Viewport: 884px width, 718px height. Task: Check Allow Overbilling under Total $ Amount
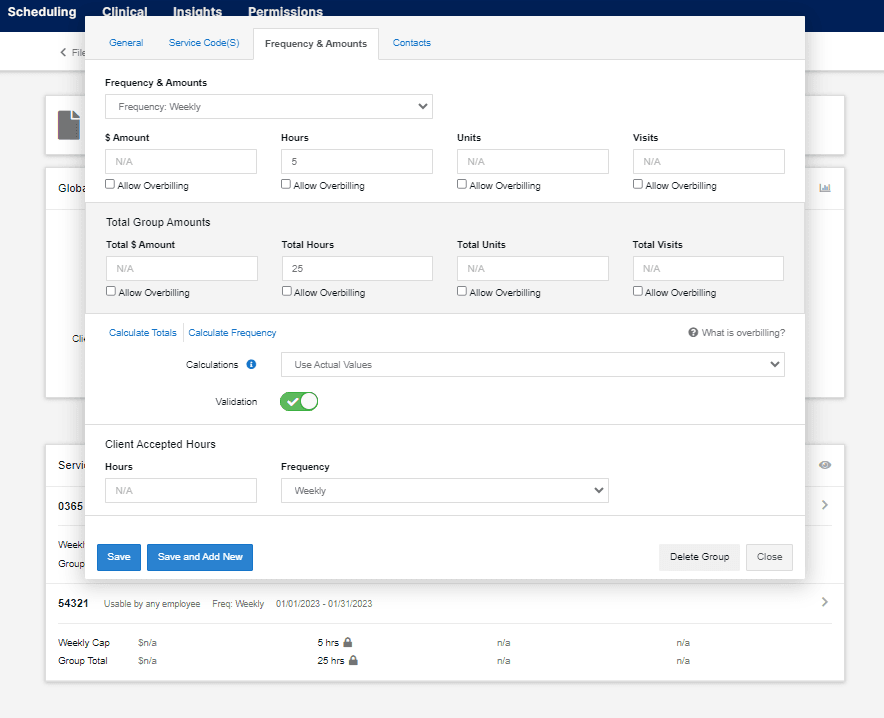point(111,291)
